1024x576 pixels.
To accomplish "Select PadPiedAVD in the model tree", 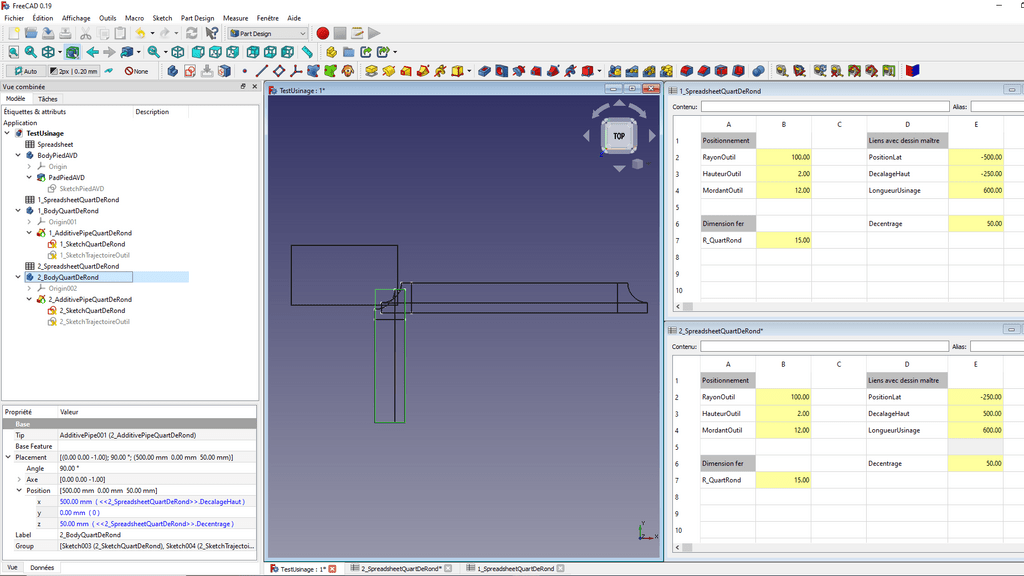I will [66, 178].
